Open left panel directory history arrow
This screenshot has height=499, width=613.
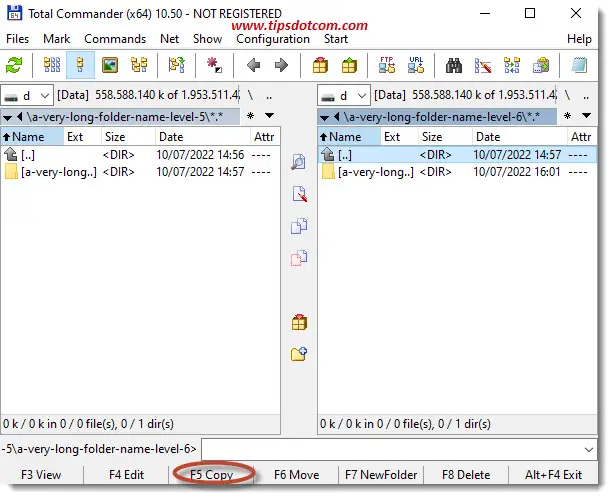(x=269, y=116)
